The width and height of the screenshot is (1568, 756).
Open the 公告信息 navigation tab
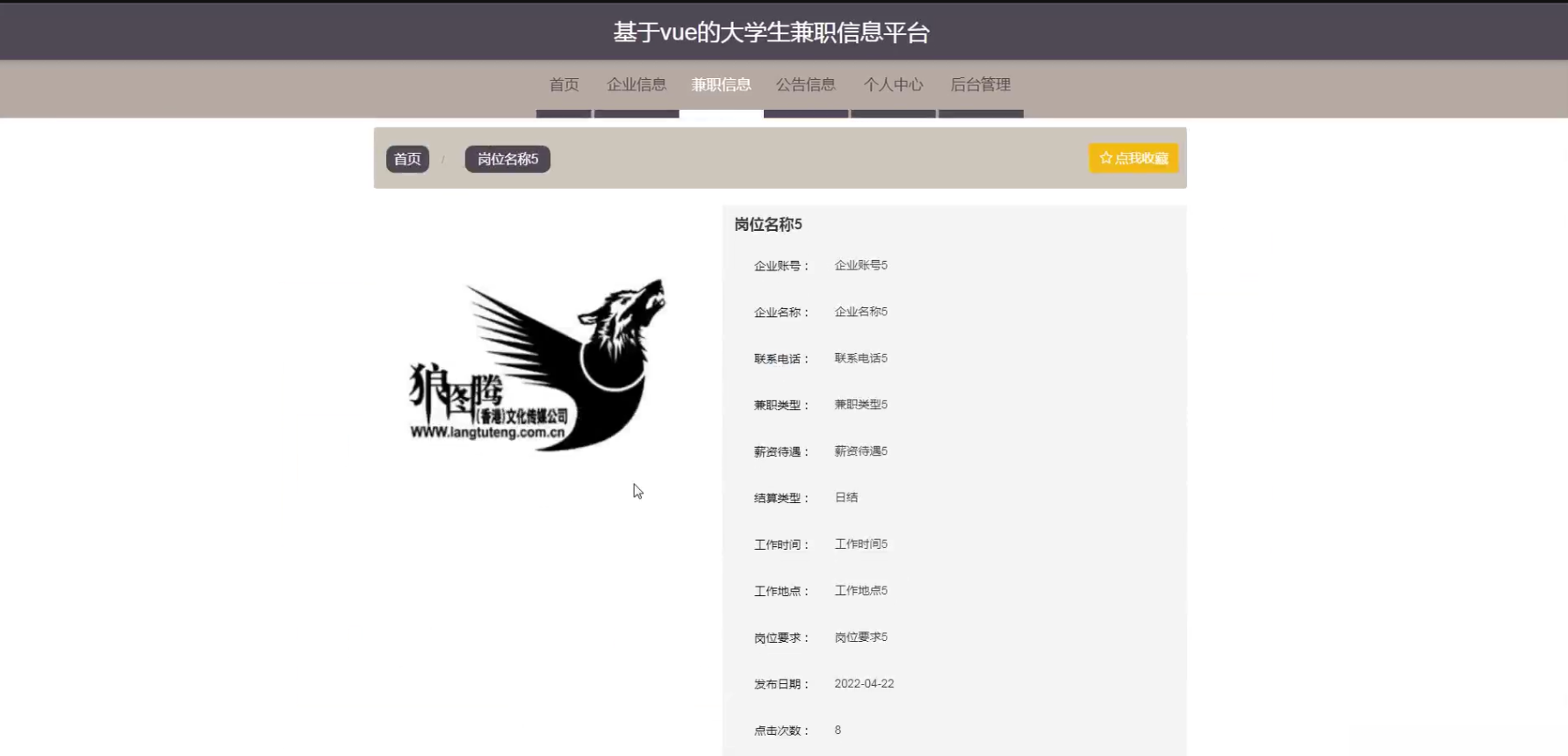click(x=805, y=85)
